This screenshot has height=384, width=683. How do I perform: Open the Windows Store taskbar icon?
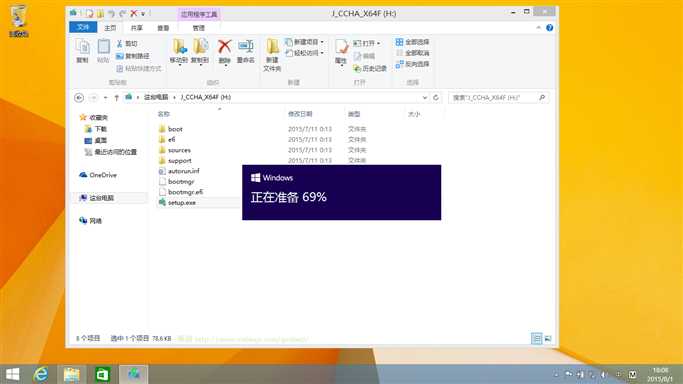tap(102, 374)
